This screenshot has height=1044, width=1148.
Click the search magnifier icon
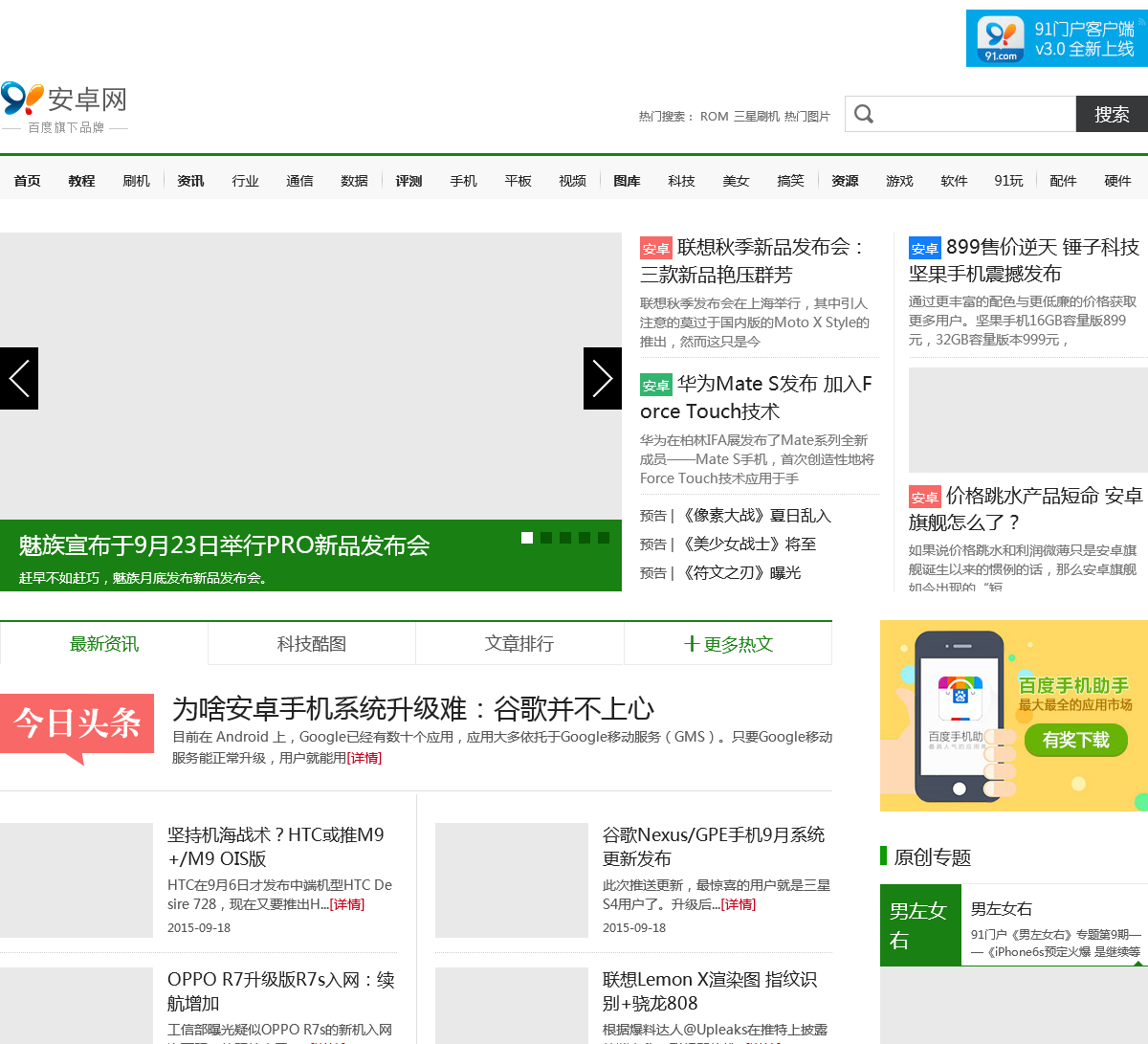tap(864, 114)
